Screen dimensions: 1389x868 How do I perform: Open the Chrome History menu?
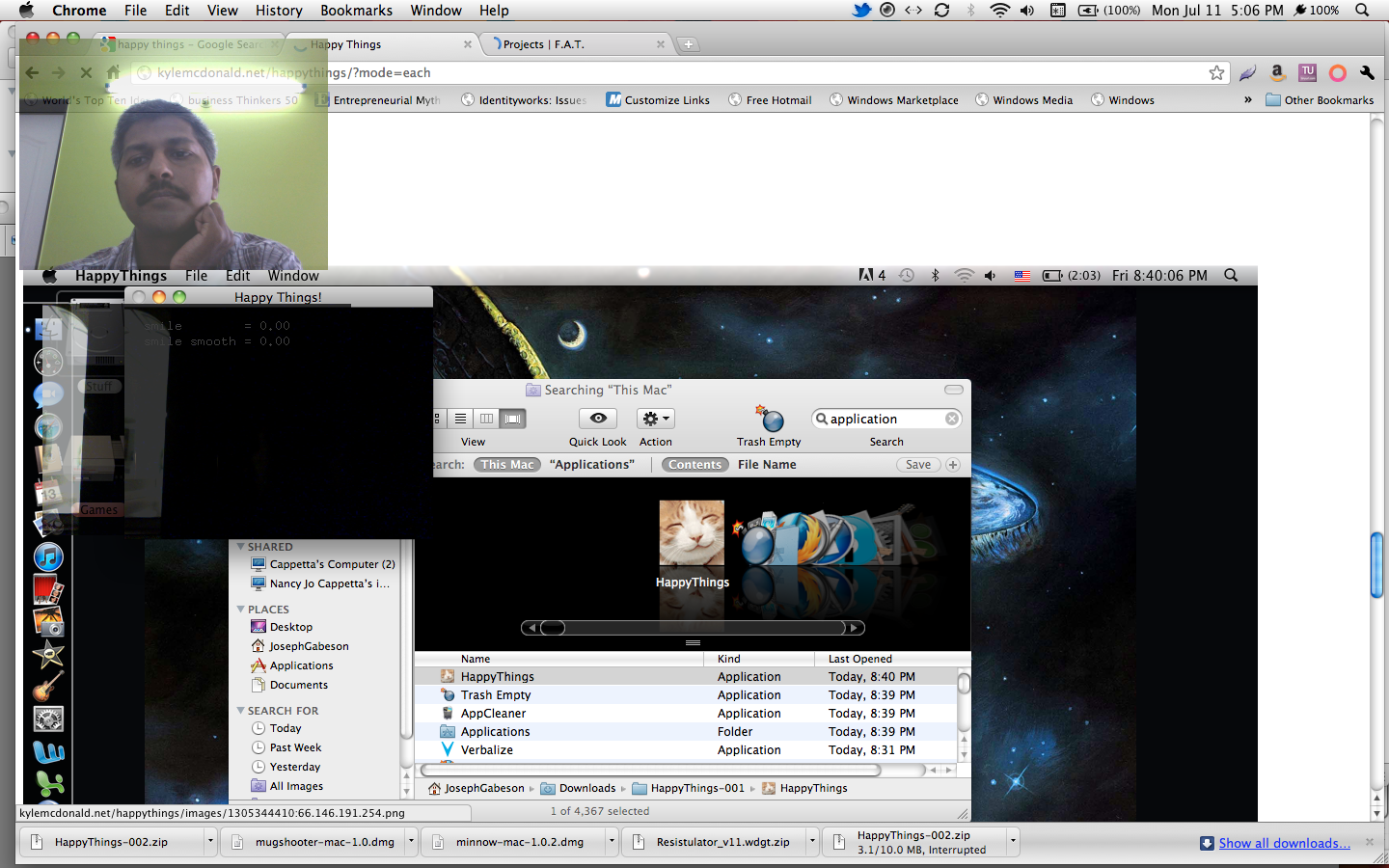coord(279,10)
